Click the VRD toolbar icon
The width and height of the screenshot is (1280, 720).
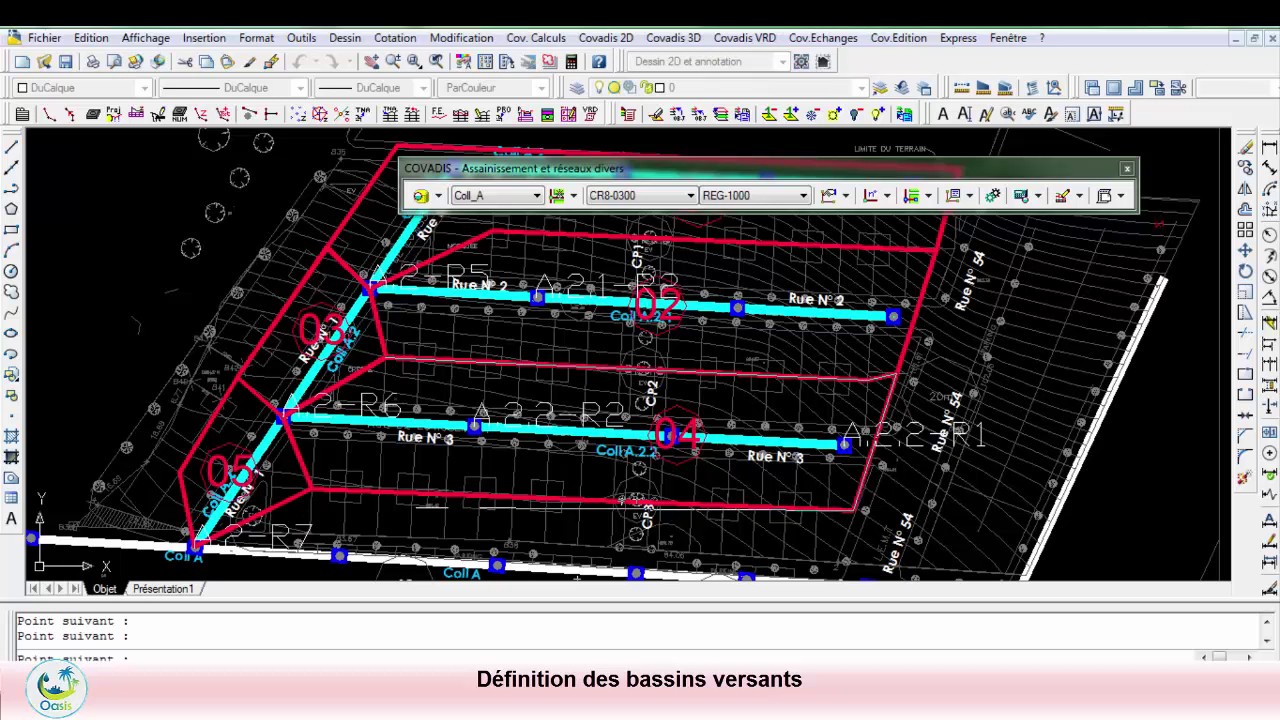591,115
